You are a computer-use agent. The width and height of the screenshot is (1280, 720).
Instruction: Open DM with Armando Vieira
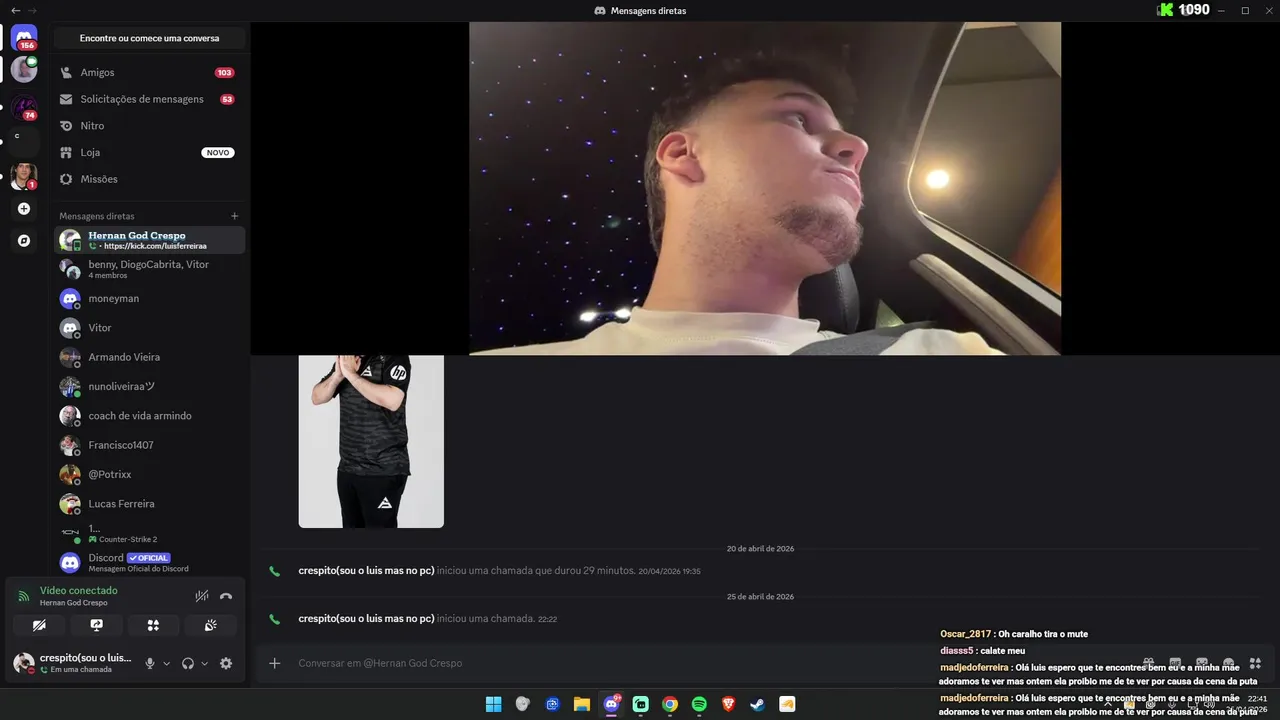149,357
